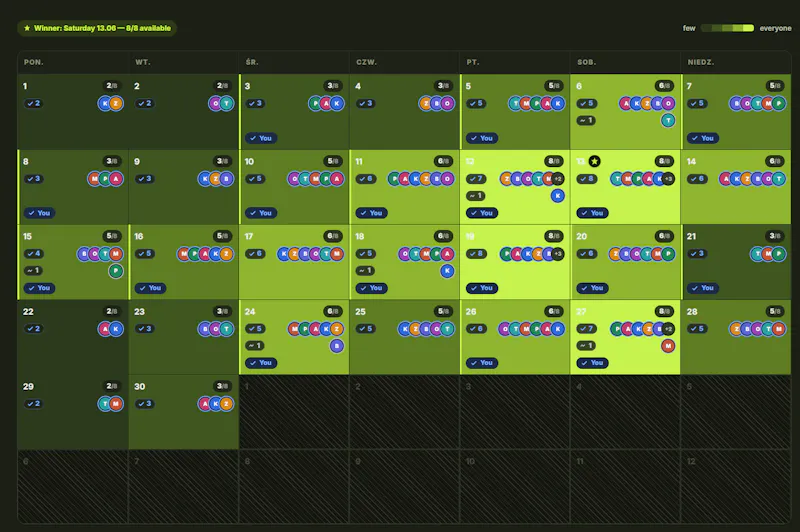Click the 'few' legend label

tap(689, 28)
